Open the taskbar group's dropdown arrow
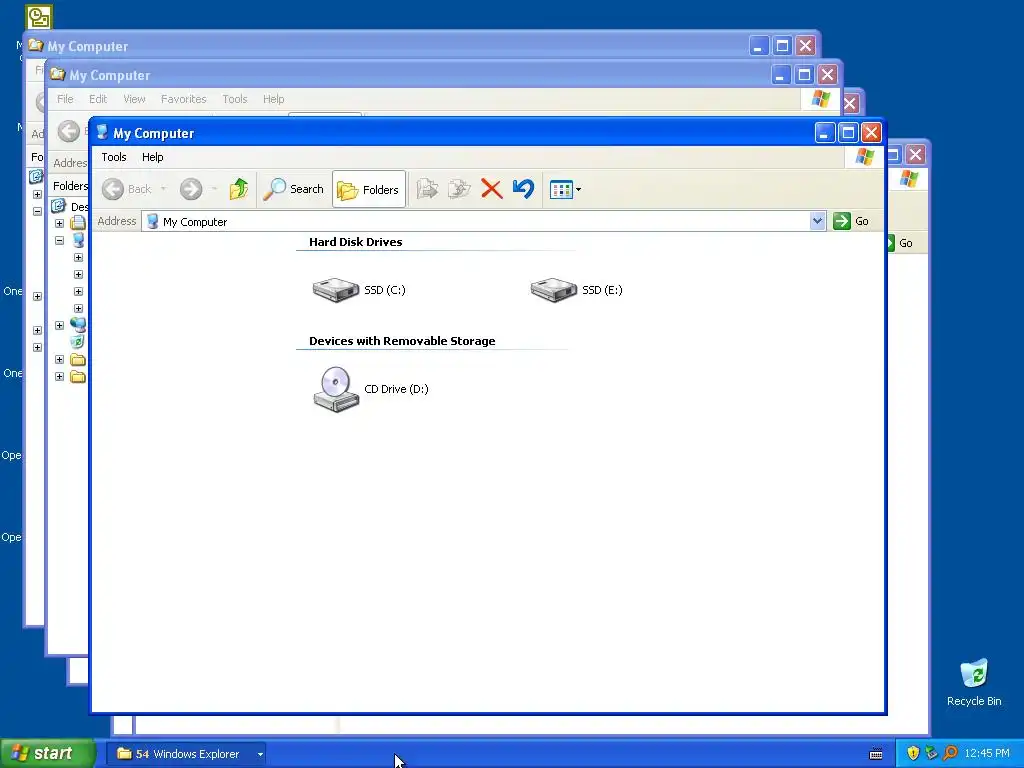The image size is (1024, 768). click(x=260, y=754)
